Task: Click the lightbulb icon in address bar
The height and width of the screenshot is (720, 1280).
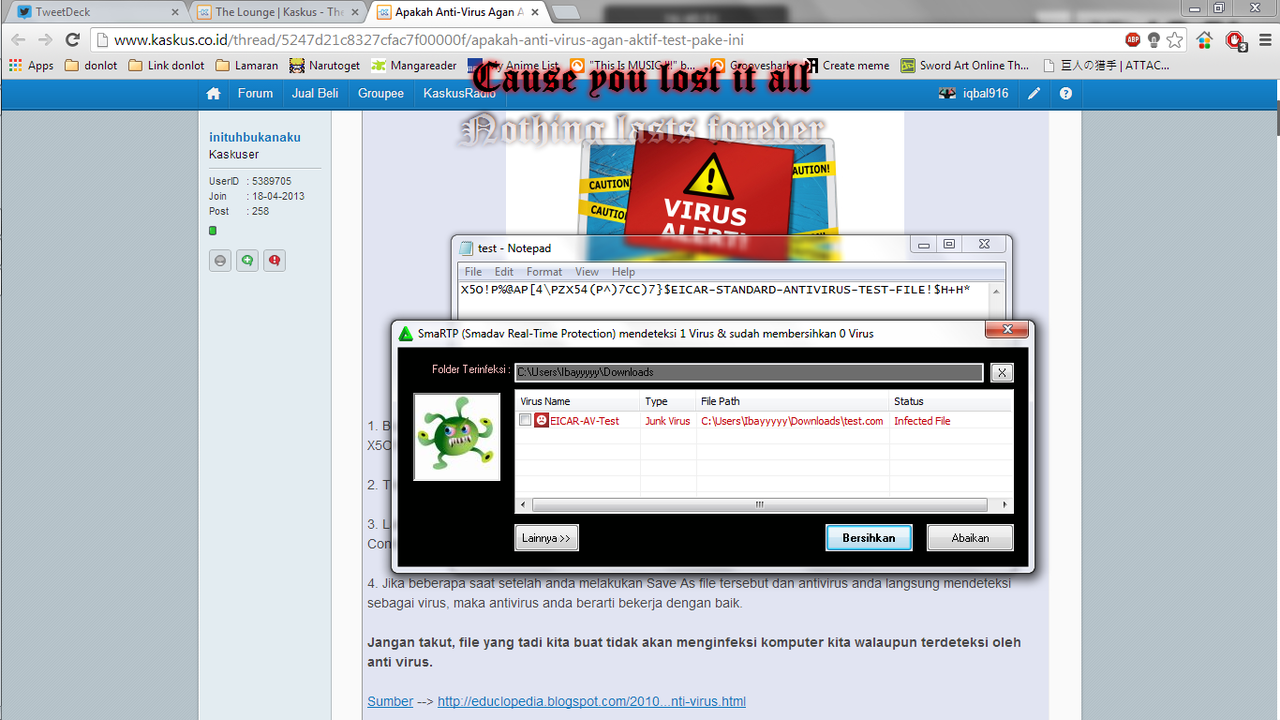Action: [1153, 40]
